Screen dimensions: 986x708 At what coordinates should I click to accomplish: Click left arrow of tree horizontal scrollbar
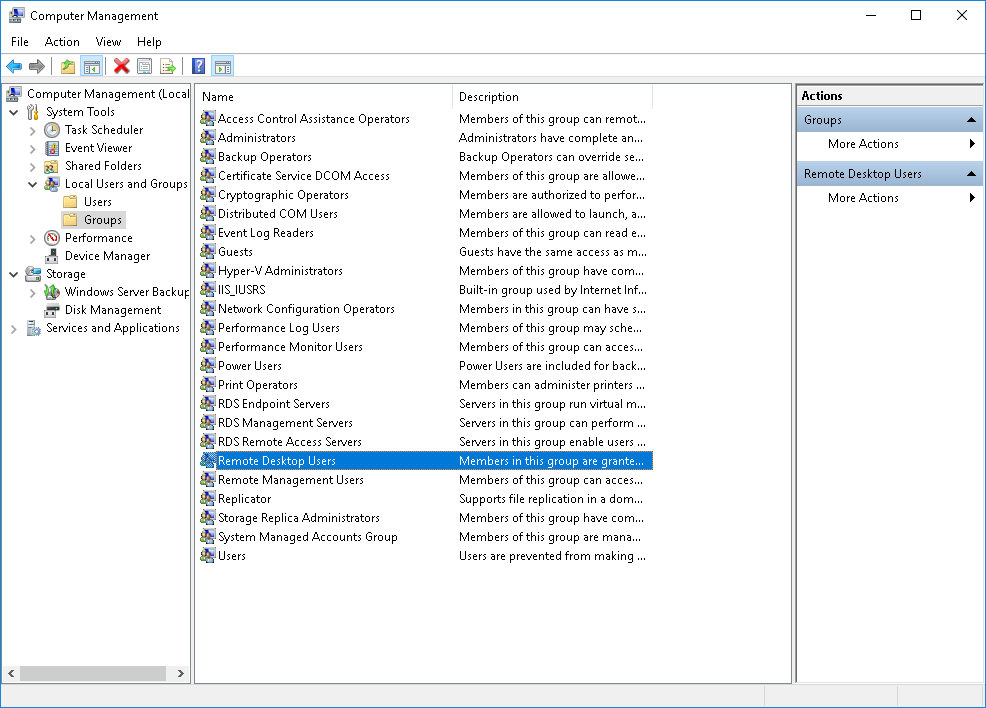click(x=11, y=673)
